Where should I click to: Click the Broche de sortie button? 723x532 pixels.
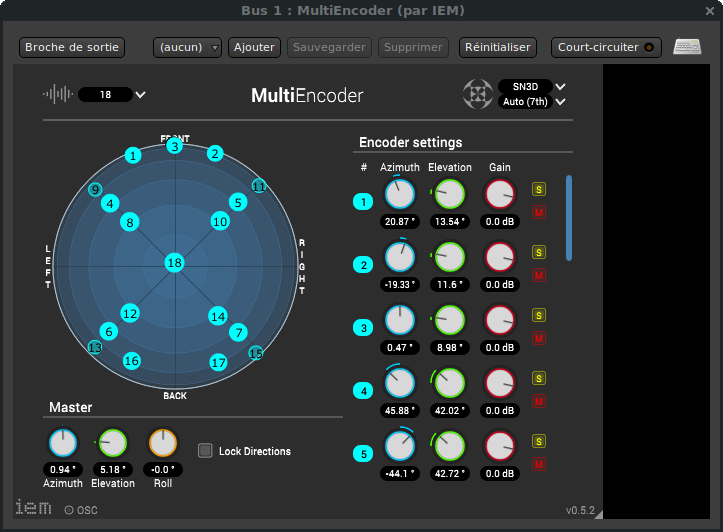point(72,47)
